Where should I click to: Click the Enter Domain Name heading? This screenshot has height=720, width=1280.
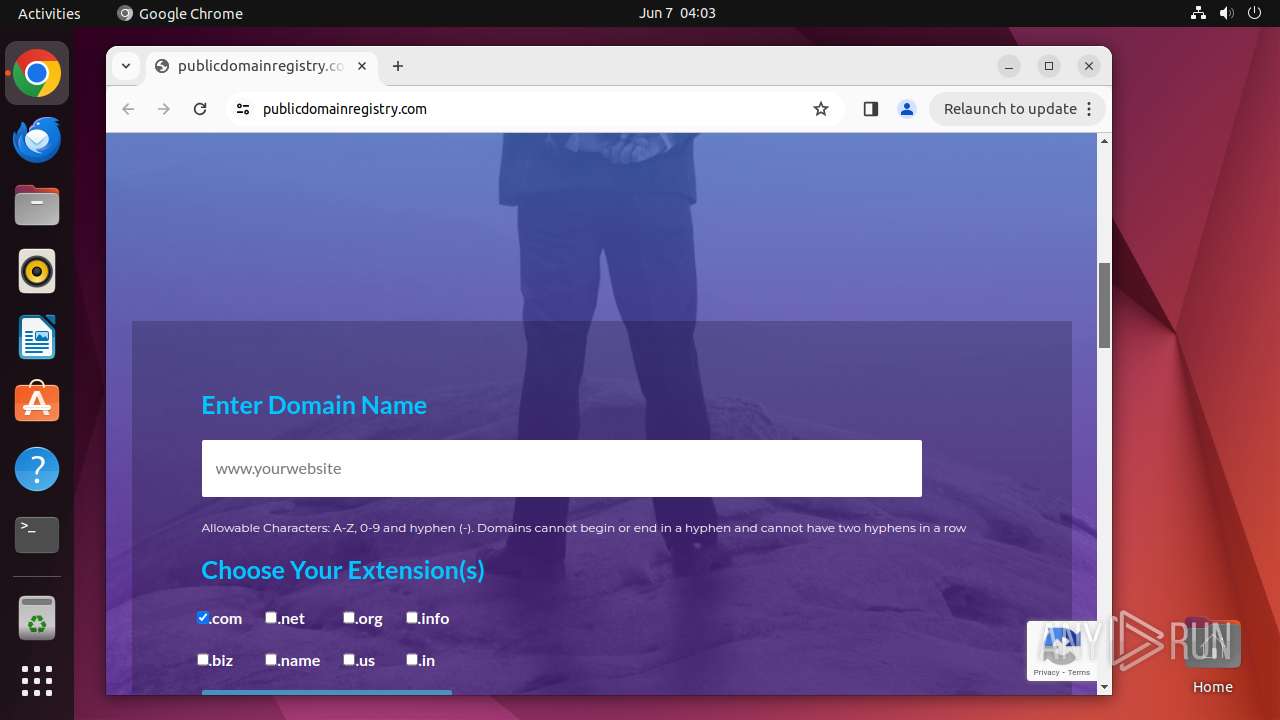314,405
